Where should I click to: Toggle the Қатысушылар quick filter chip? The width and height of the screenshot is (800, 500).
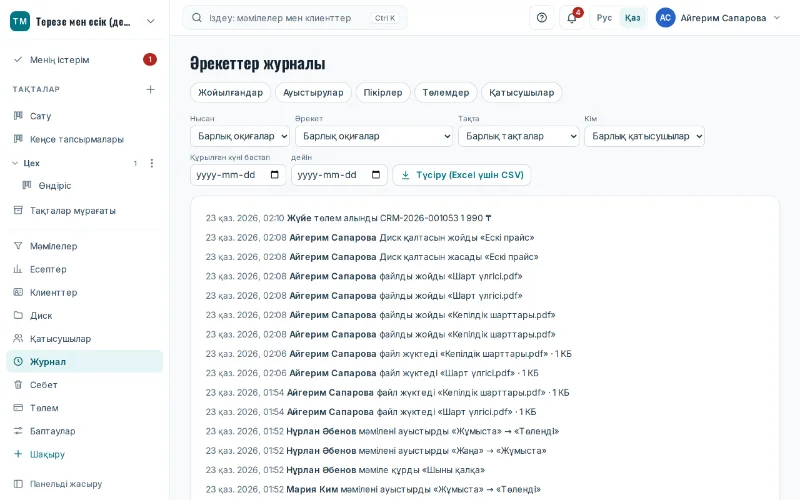(x=521, y=92)
